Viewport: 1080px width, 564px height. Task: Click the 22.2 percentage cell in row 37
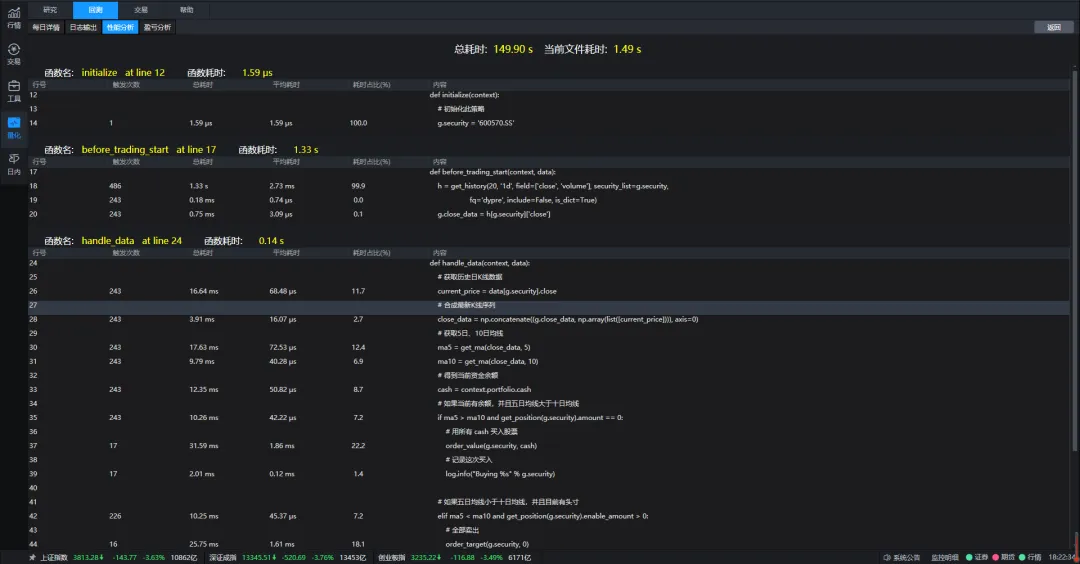[358, 446]
